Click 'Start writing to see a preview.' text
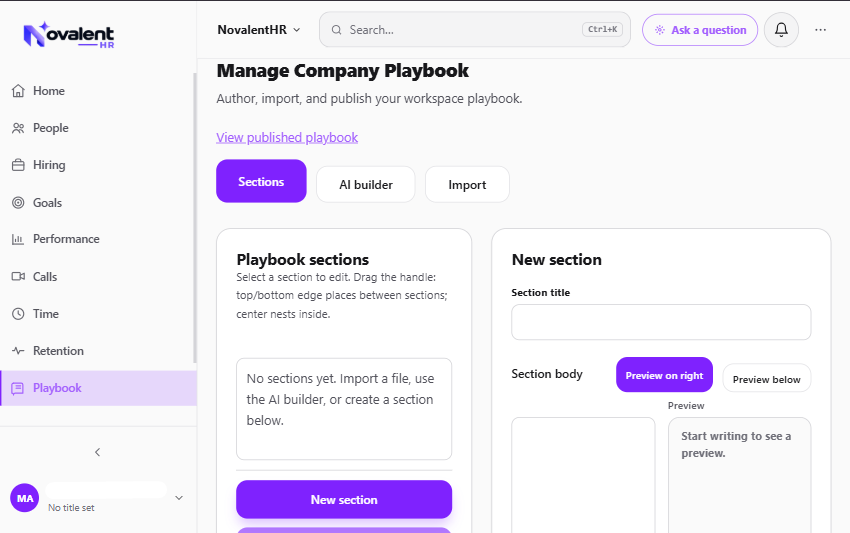The image size is (850, 533). (736, 445)
